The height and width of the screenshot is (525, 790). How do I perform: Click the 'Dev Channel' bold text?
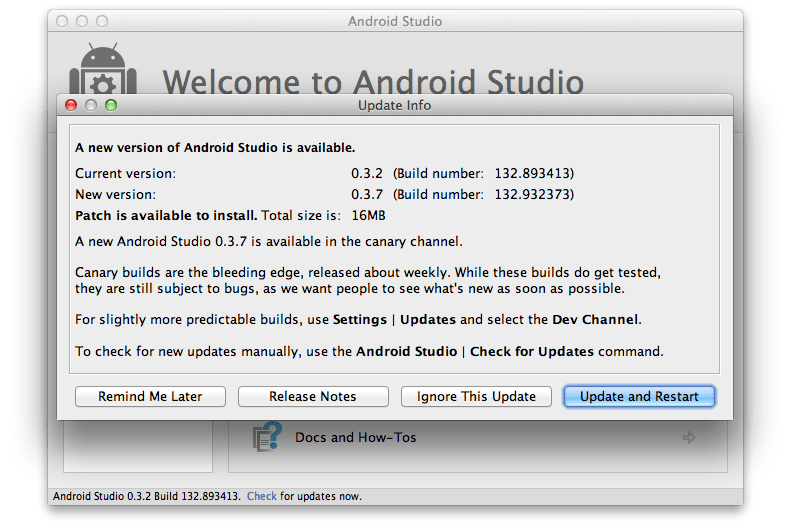click(595, 319)
